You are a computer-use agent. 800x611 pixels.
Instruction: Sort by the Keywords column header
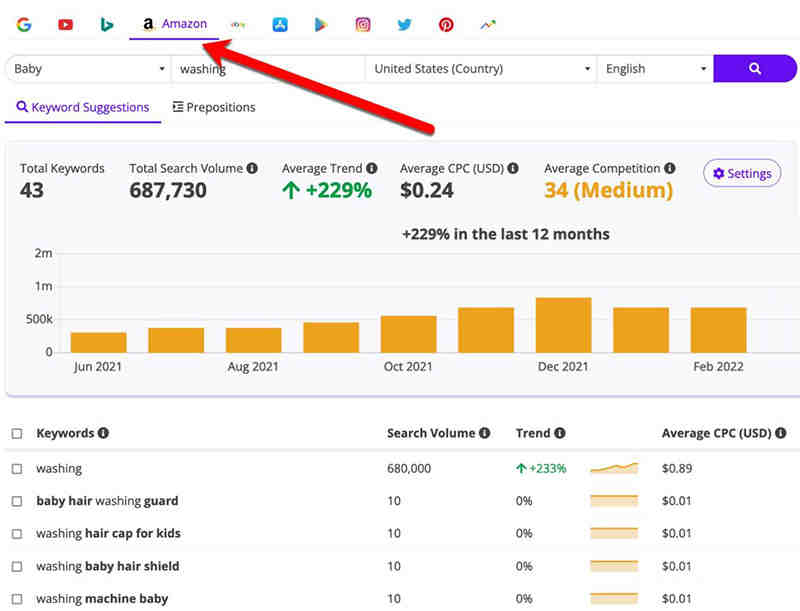click(x=65, y=433)
